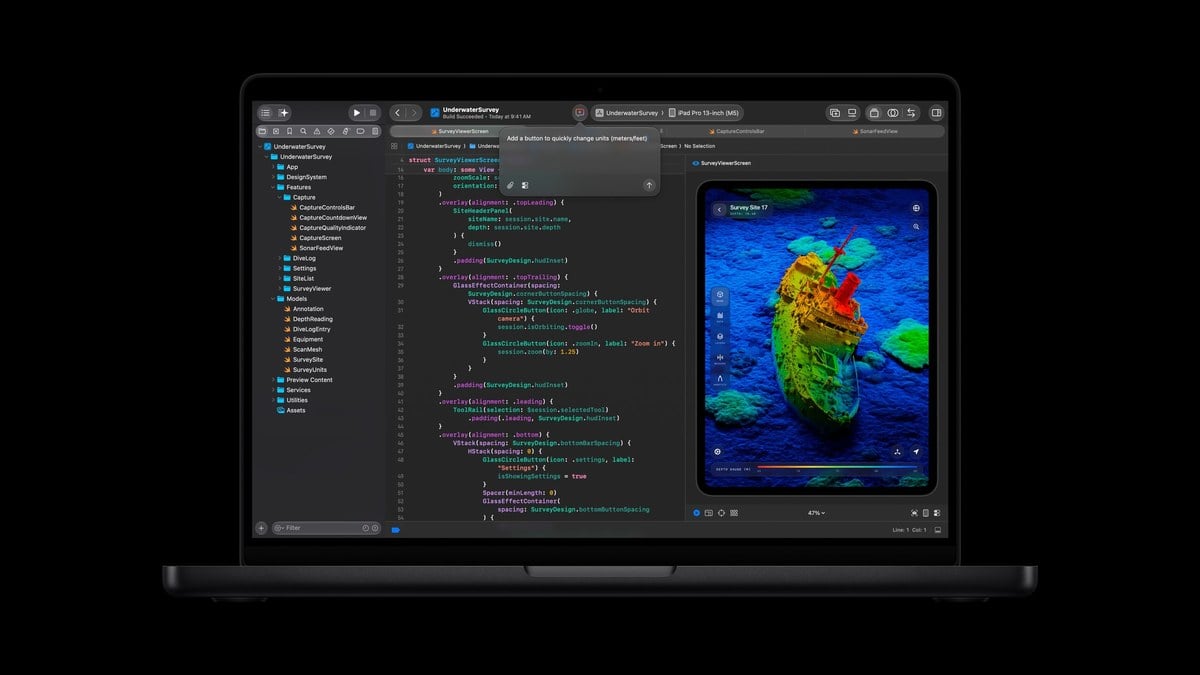The height and width of the screenshot is (675, 1200).
Task: Open the Report navigator icon
Action: pyautogui.click(x=375, y=131)
